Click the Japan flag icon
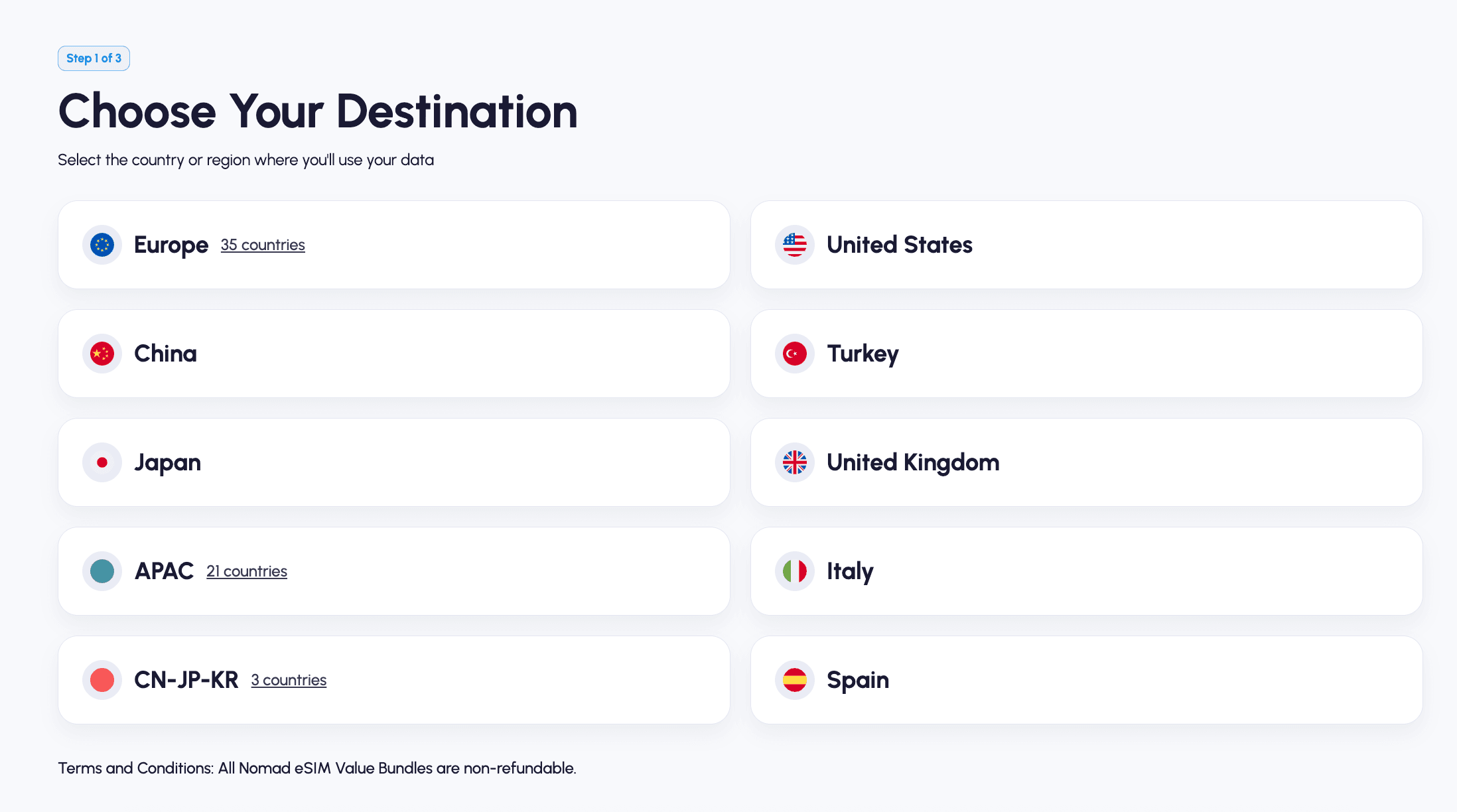The width and height of the screenshot is (1457, 812). [x=102, y=462]
